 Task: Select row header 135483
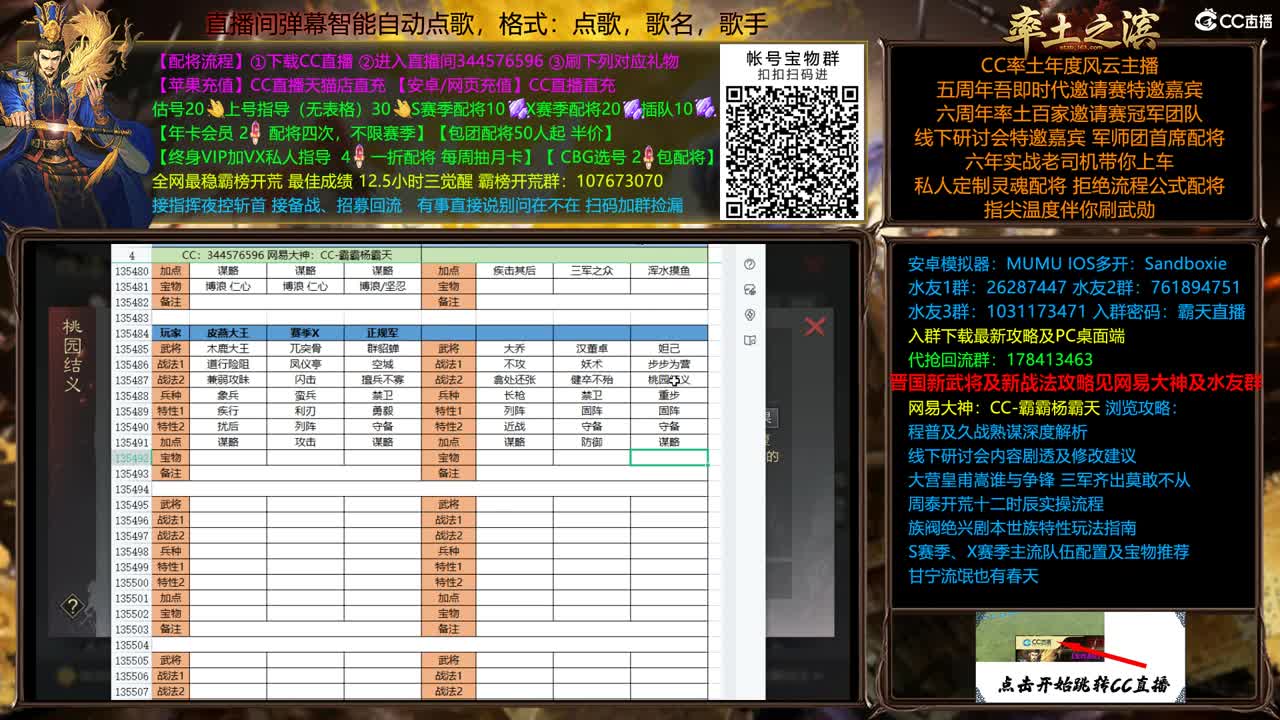click(131, 317)
